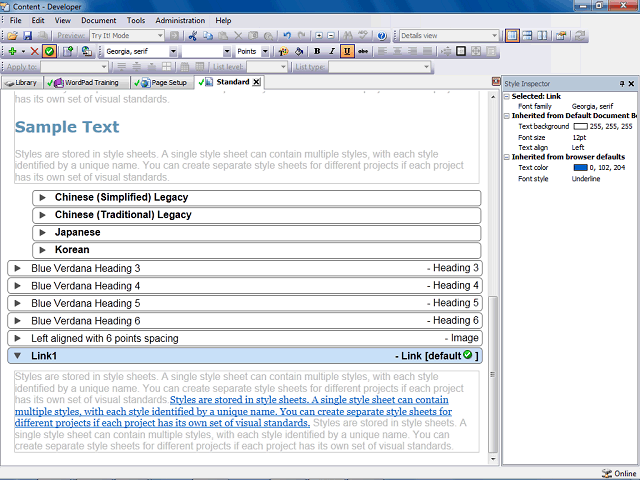Image resolution: width=640 pixels, height=480 pixels.
Task: Click the properties window icon beside layout buttons
Action: [561, 36]
